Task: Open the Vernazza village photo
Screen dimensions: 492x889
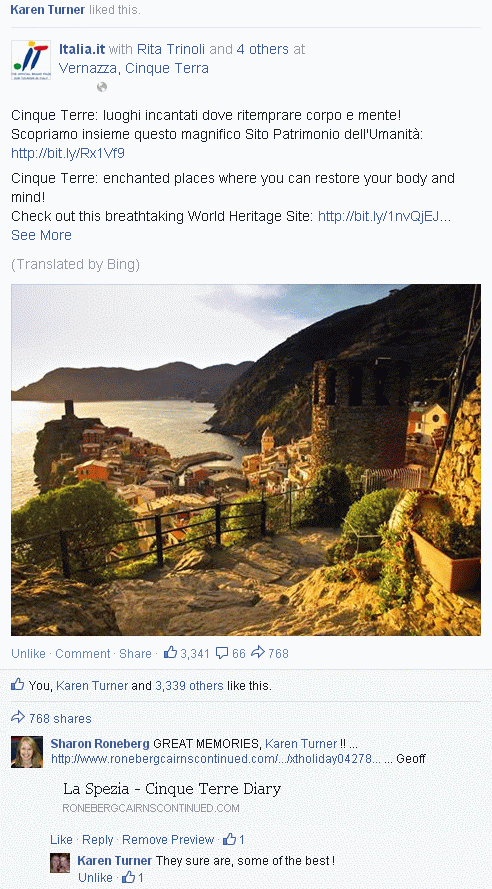Action: coord(246,460)
